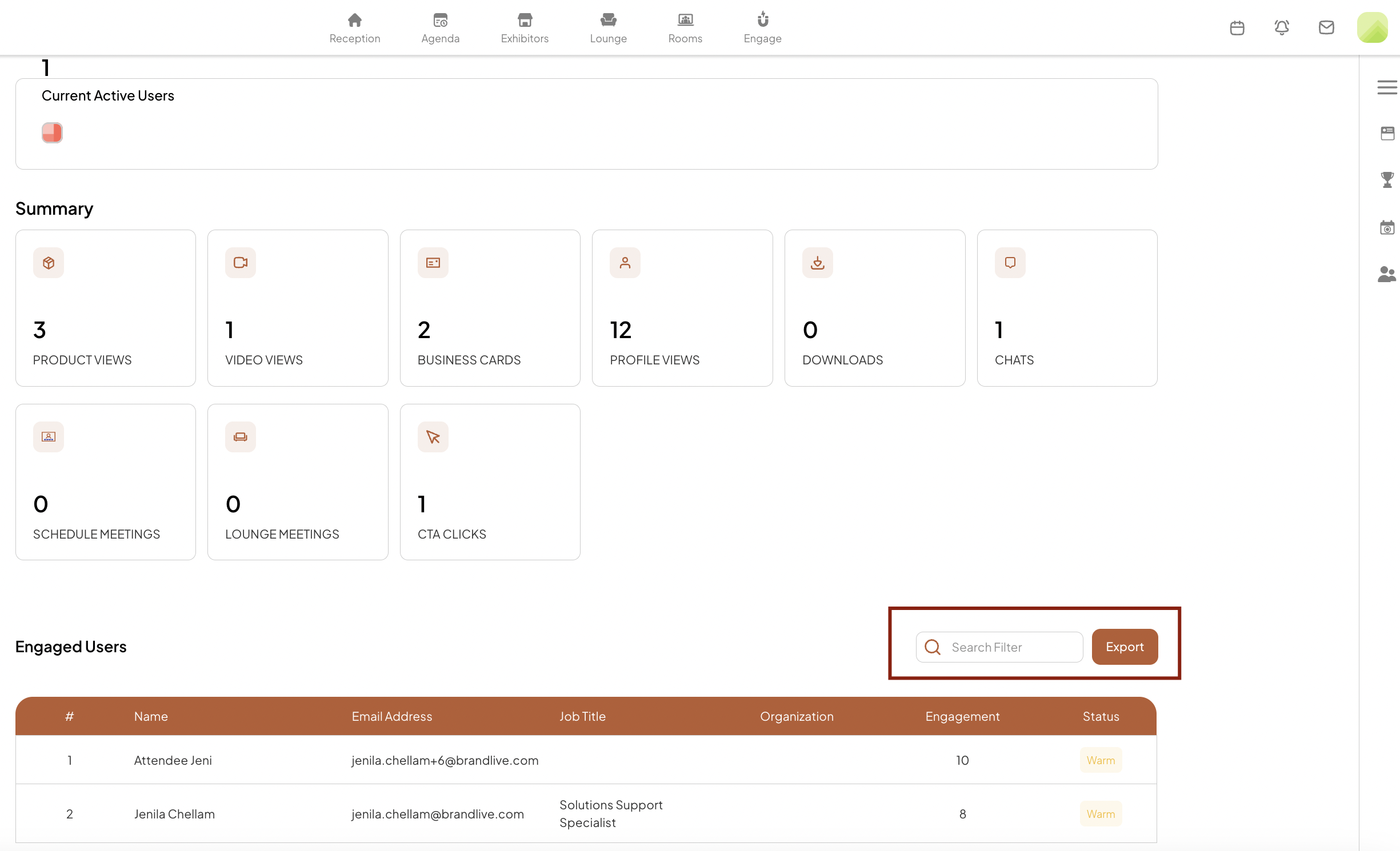Open the Lounge sofa icon
Image resolution: width=1400 pixels, height=851 pixels.
click(x=608, y=21)
